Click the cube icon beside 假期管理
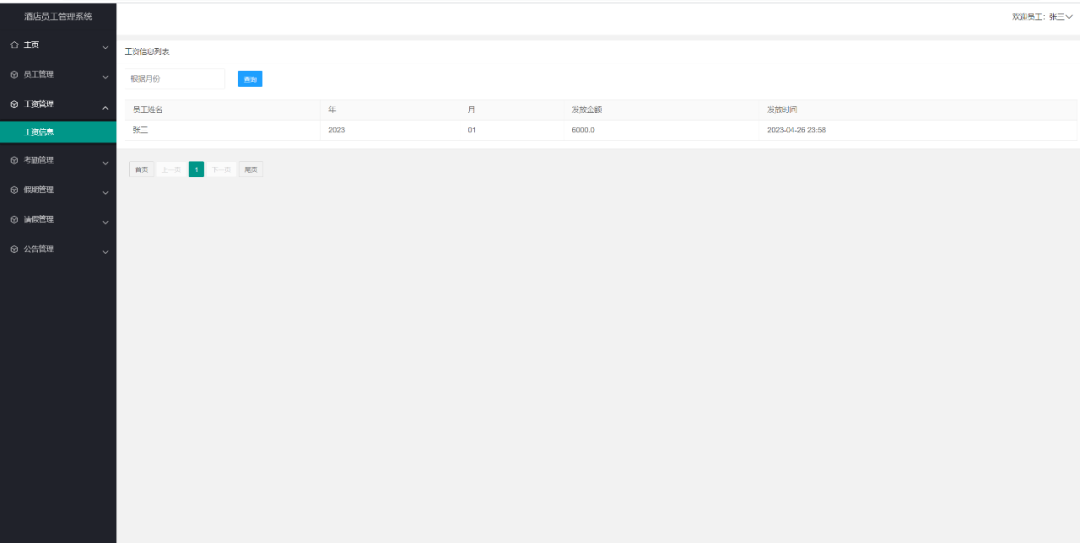 (14, 190)
